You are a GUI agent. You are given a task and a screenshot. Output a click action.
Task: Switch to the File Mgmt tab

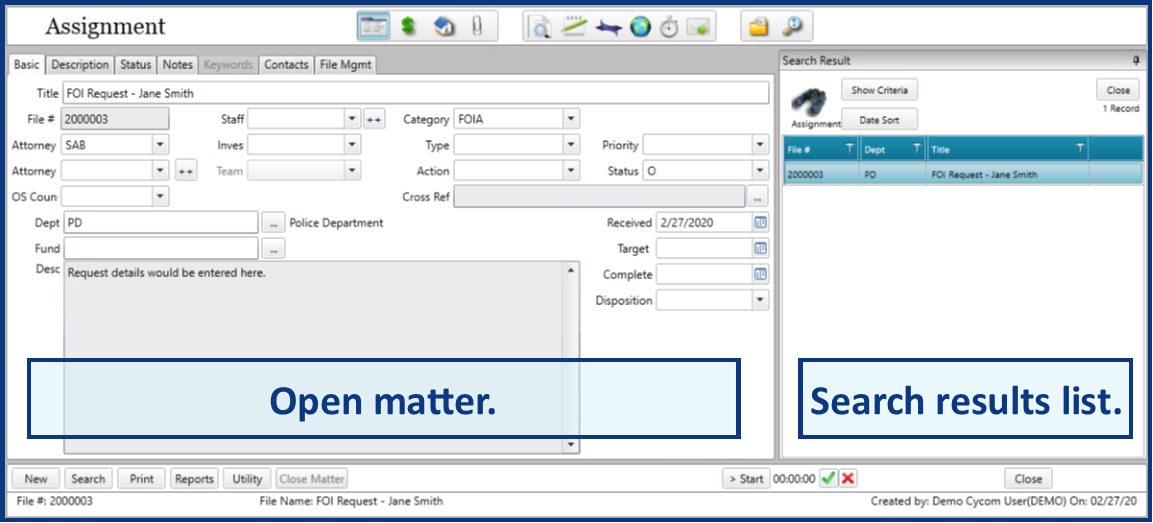(x=346, y=65)
